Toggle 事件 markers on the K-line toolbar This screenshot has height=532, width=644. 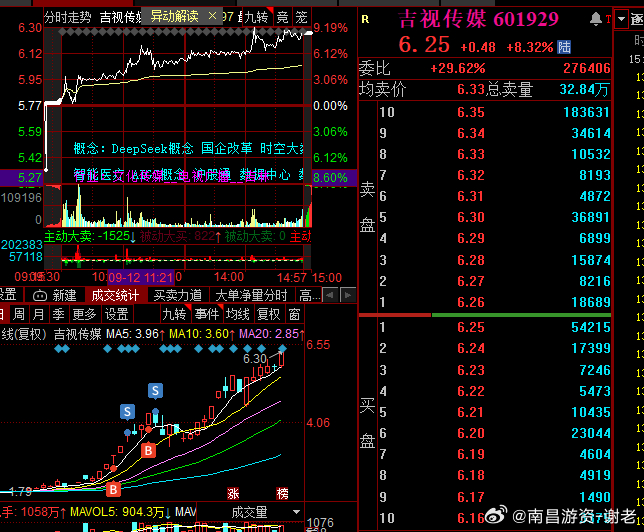pyautogui.click(x=207, y=314)
